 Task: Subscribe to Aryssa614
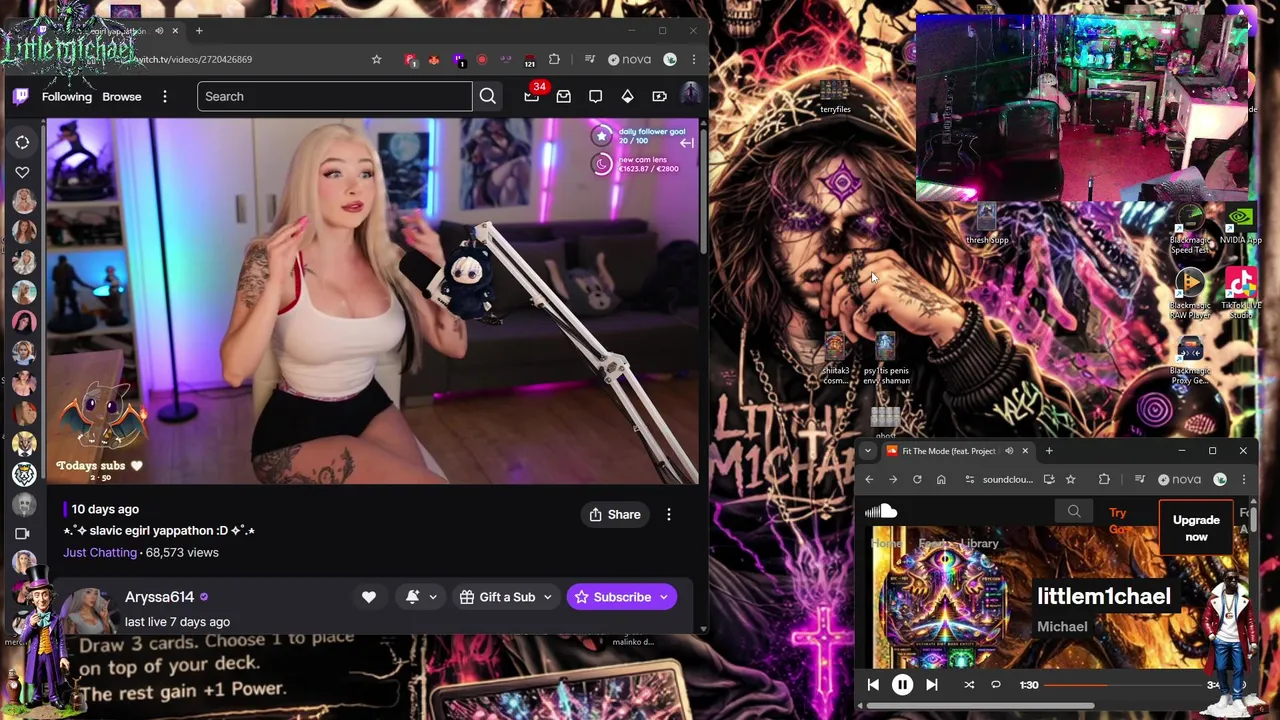click(x=611, y=597)
